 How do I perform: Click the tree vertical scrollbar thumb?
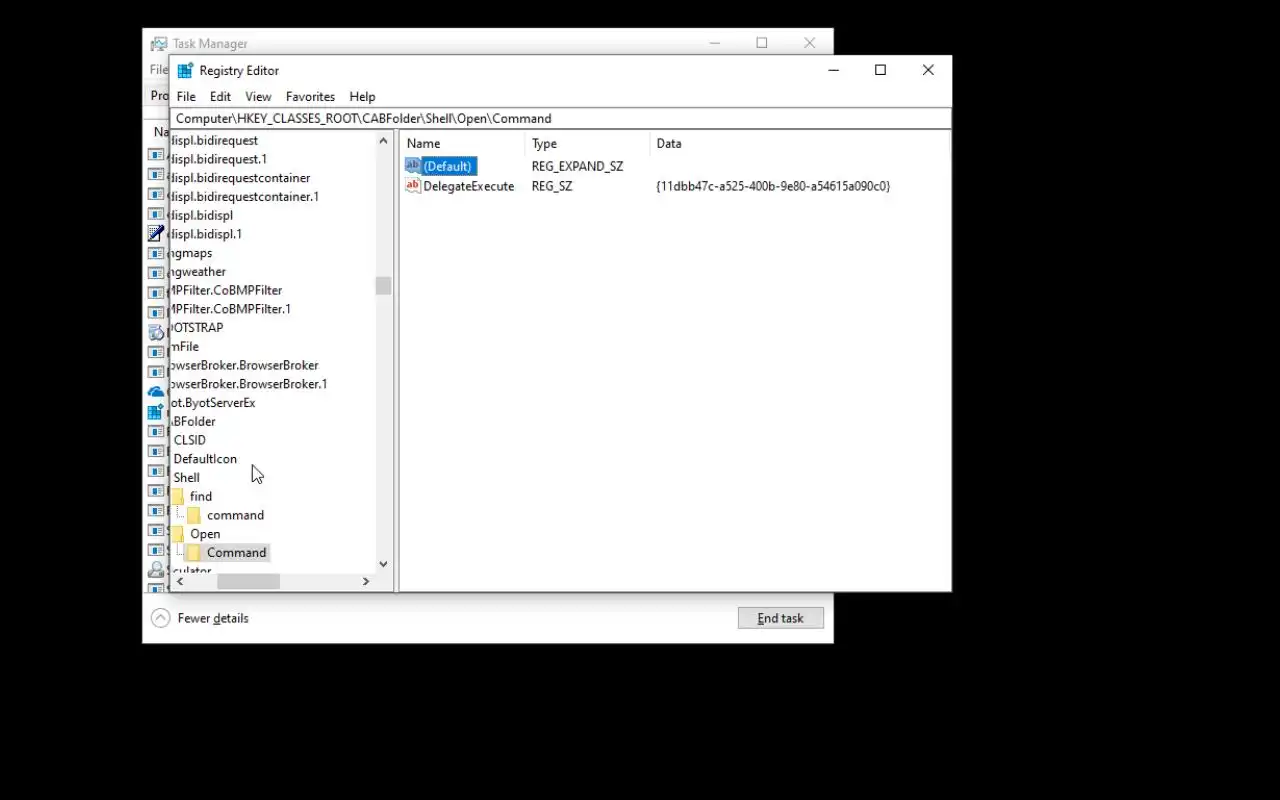tap(383, 286)
